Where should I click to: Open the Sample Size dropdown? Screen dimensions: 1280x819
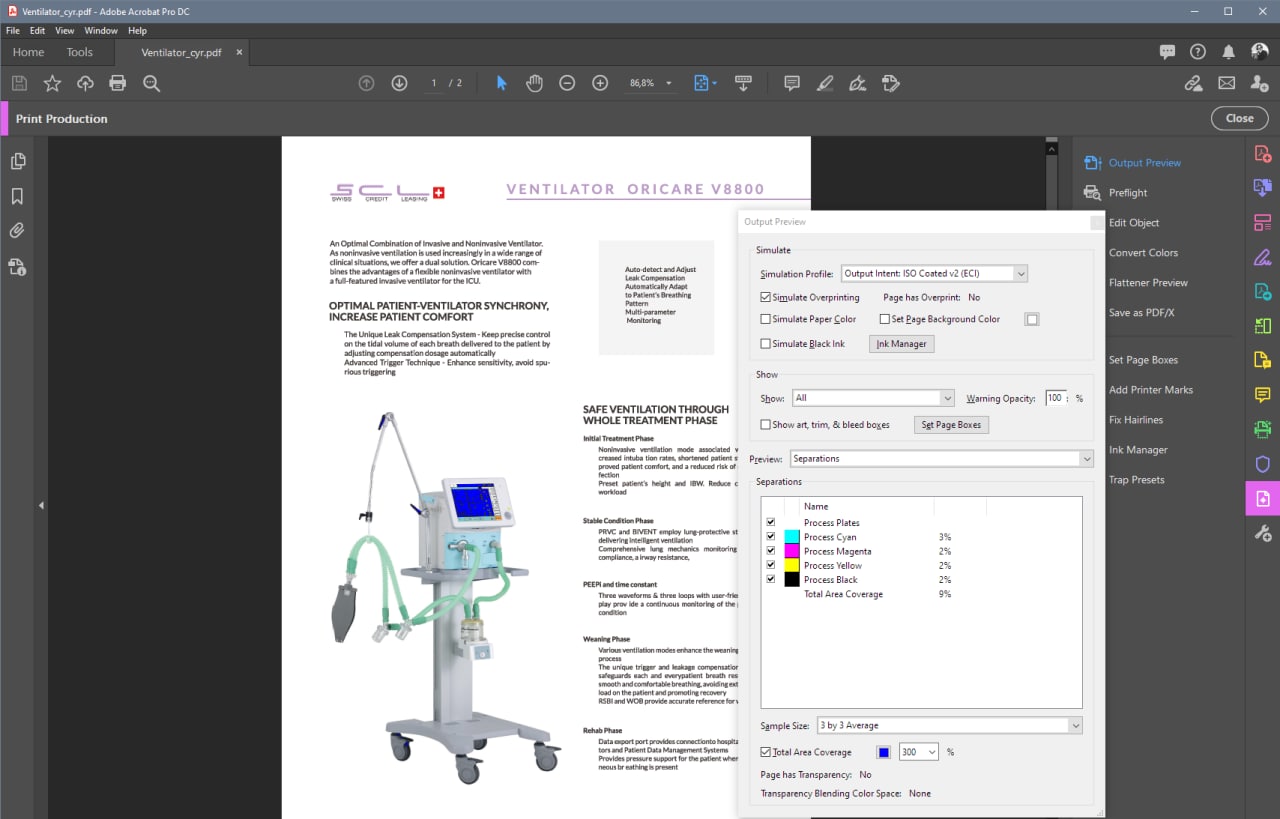pos(949,725)
